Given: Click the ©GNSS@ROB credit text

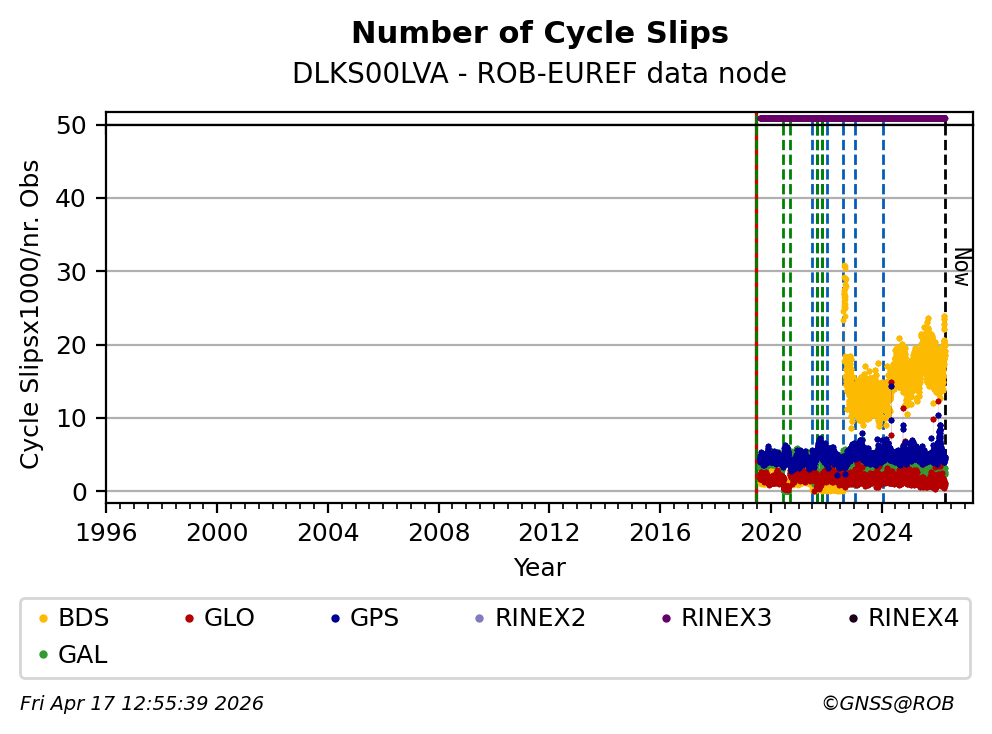Looking at the screenshot, I should [x=888, y=704].
